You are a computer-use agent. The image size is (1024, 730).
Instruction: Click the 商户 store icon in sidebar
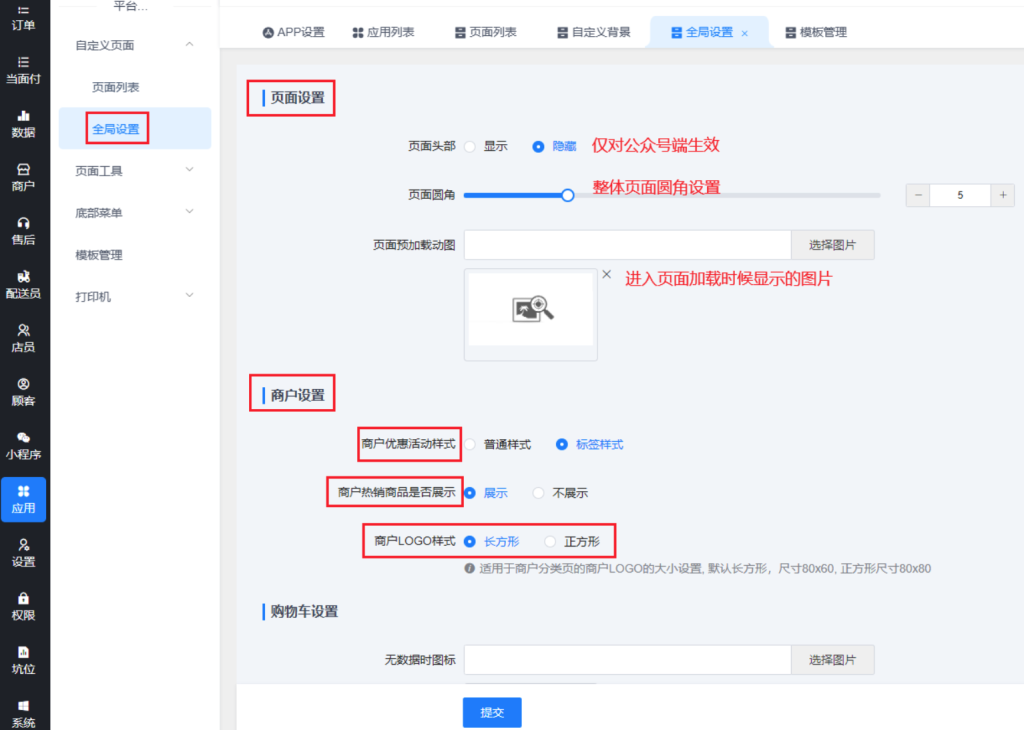click(23, 177)
